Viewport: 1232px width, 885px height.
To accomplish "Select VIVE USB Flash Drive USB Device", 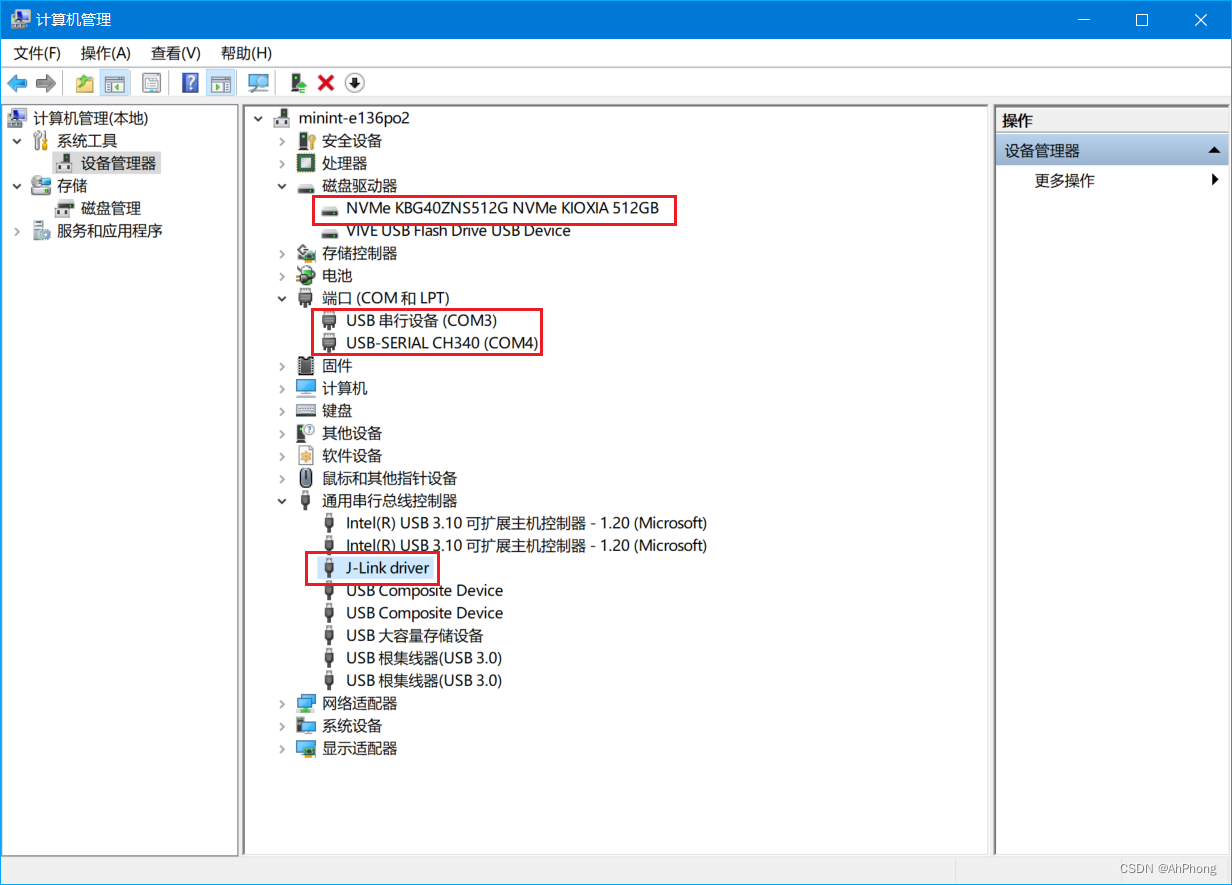I will (458, 230).
